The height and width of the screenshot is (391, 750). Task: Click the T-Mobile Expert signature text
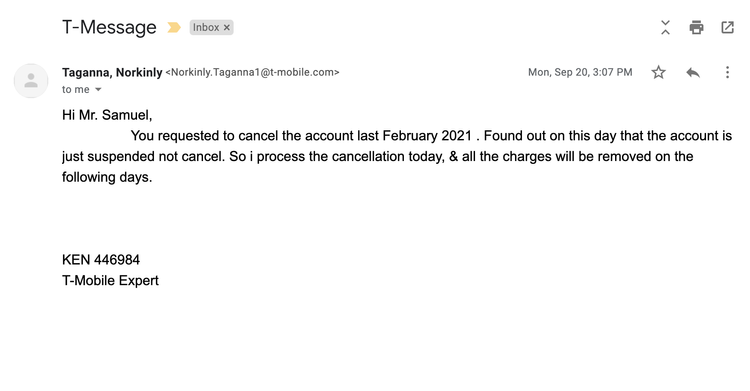110,280
